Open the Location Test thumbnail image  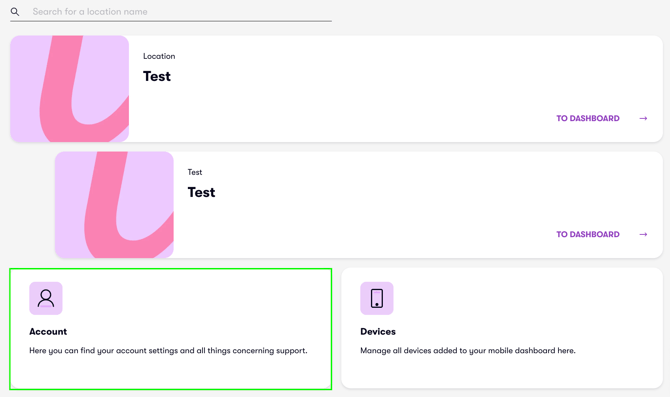[x=70, y=88]
